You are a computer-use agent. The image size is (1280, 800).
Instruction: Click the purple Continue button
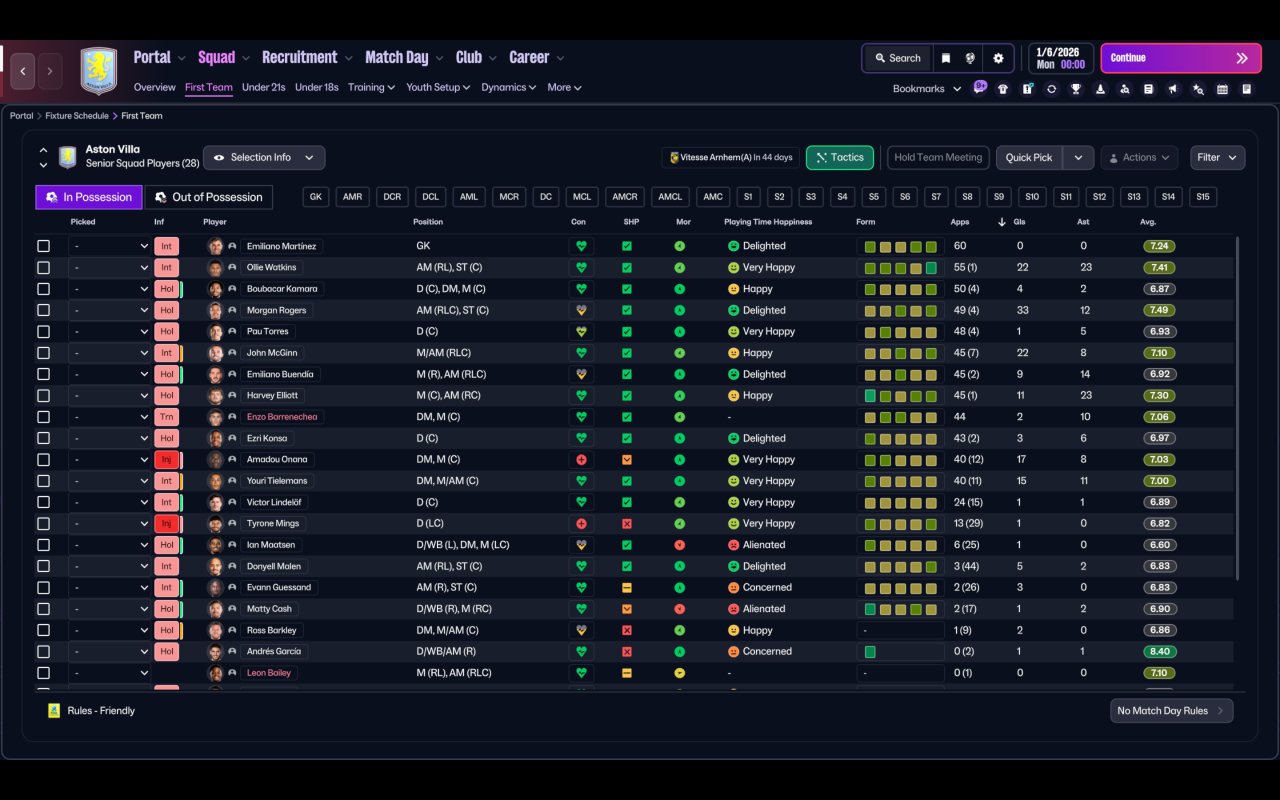pos(1181,58)
